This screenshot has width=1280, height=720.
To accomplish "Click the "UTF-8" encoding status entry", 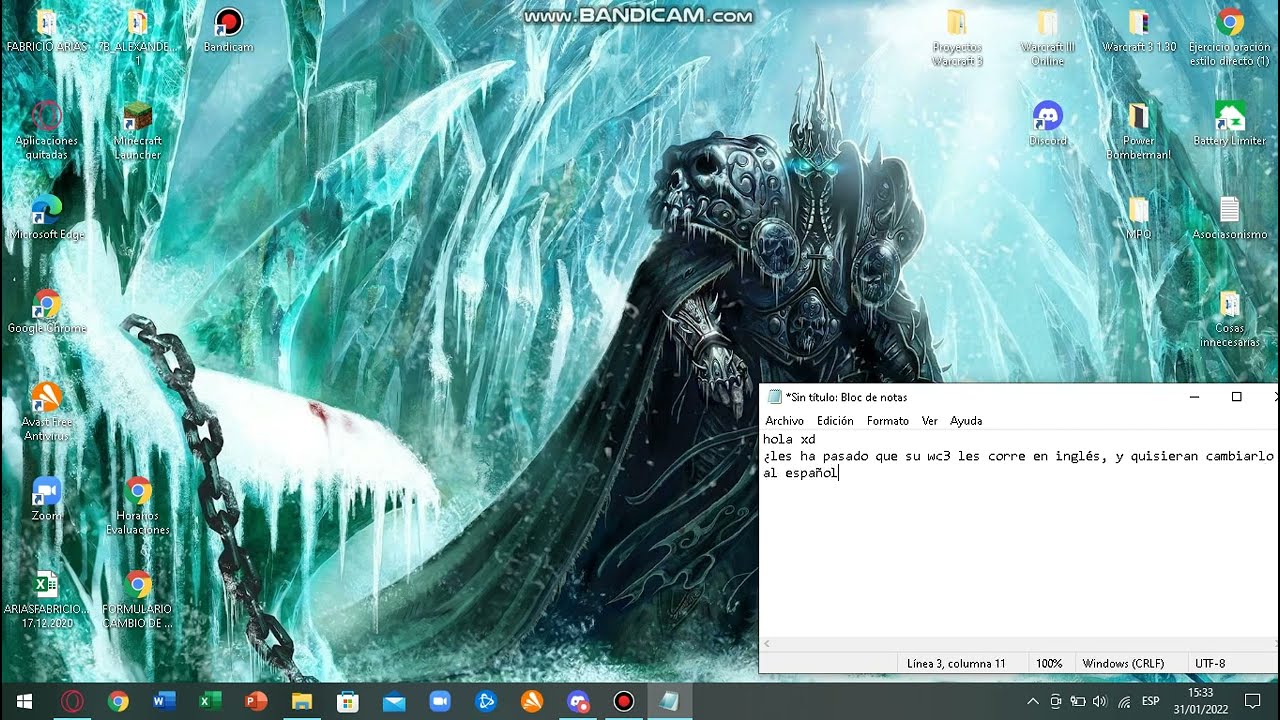I will tap(1210, 663).
